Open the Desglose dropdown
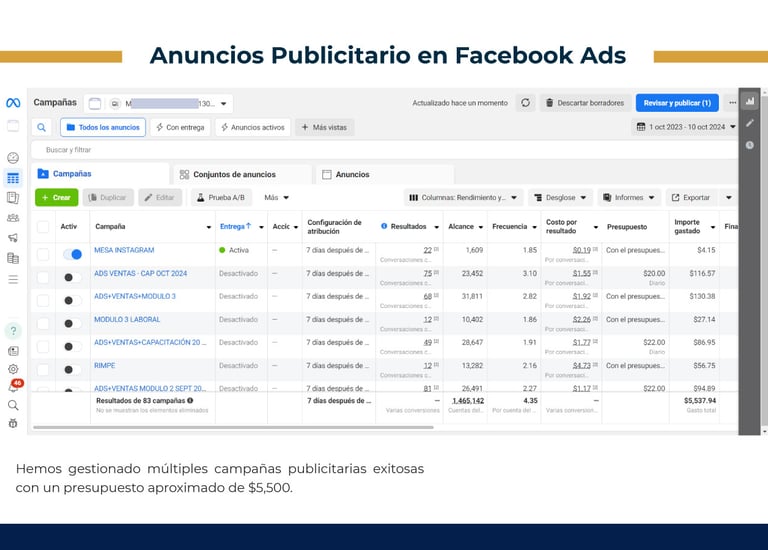Screen dimensions: 768x550 (560, 197)
